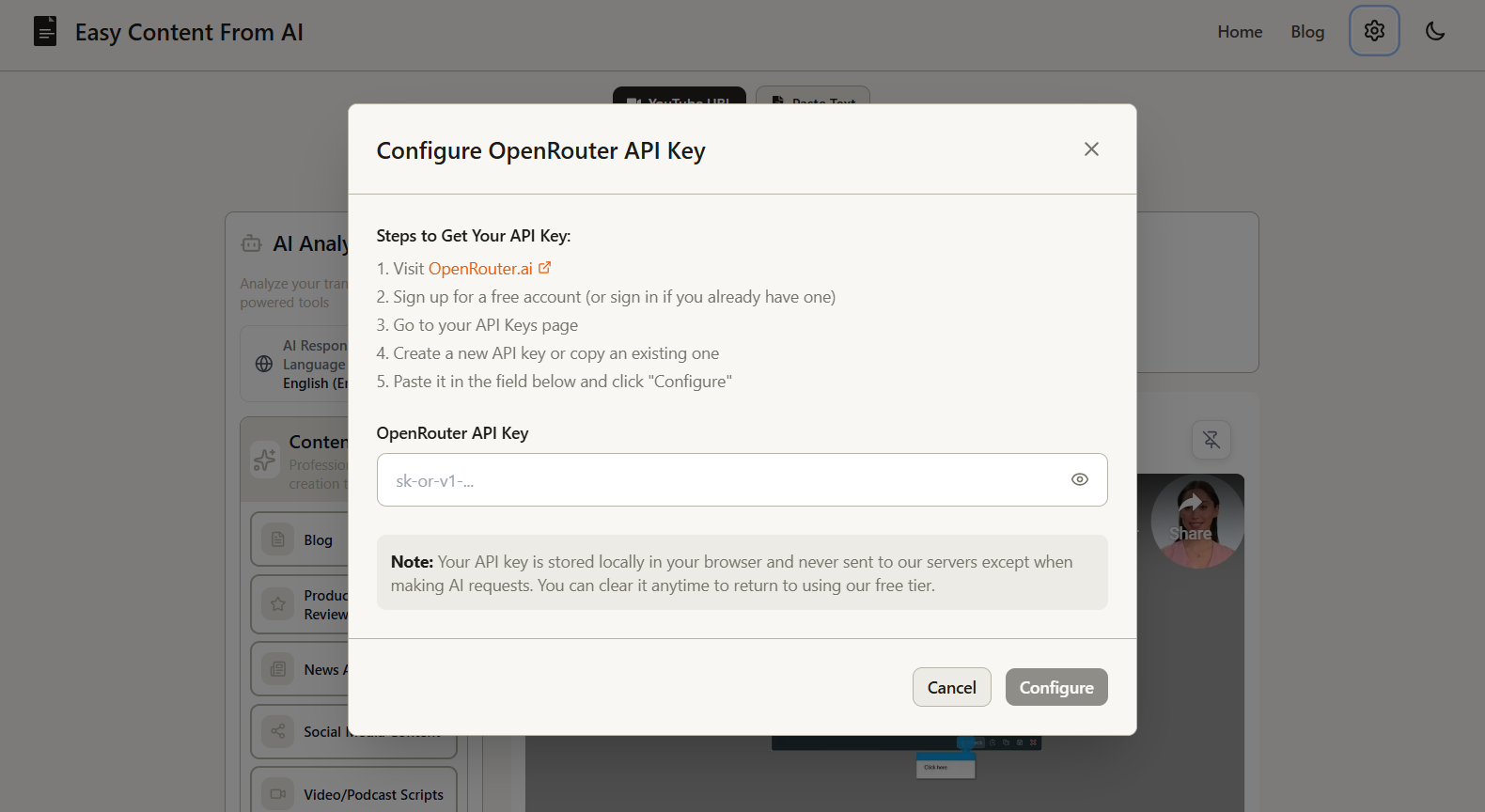
Task: Go to the Home page
Action: [x=1240, y=32]
